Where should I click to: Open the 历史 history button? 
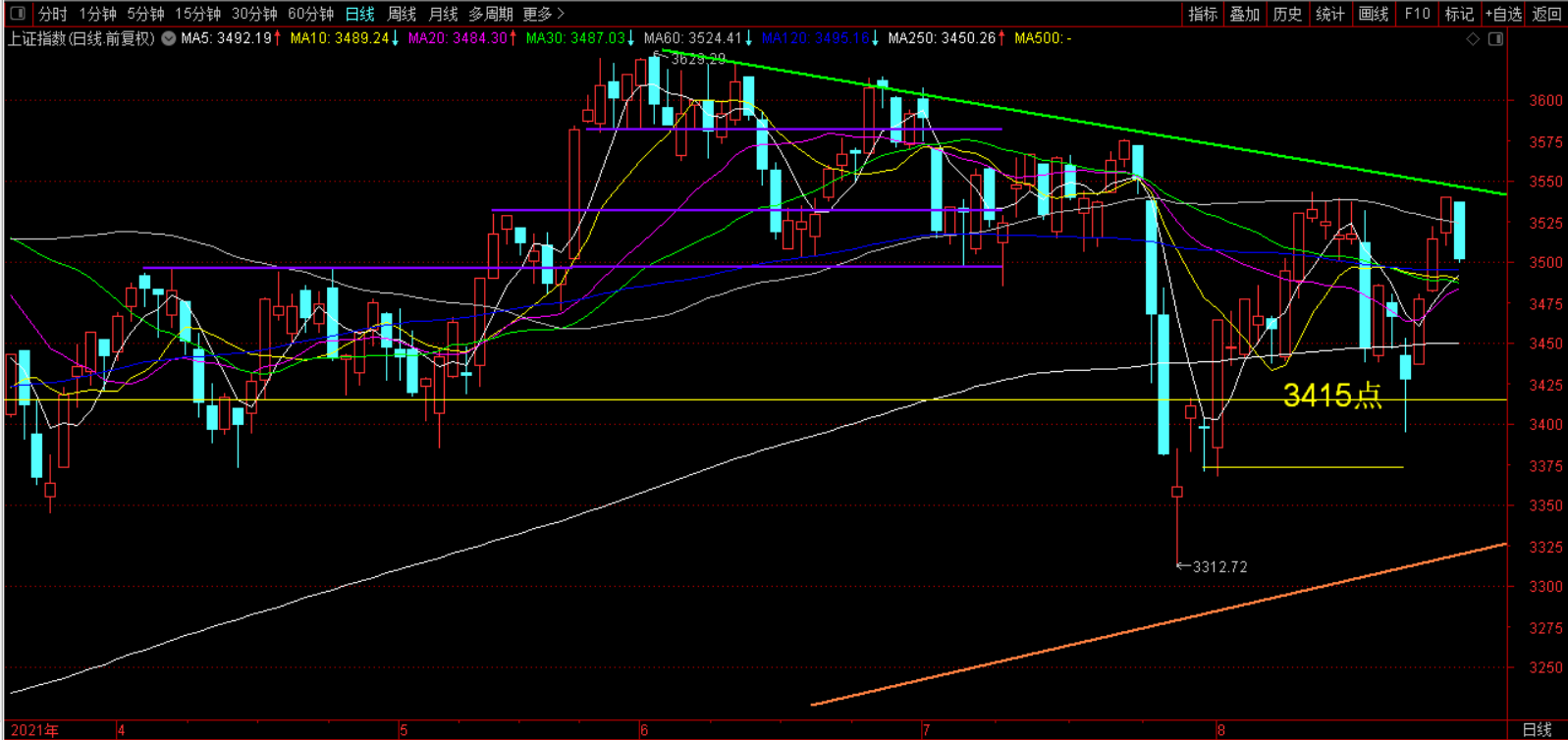1287,14
